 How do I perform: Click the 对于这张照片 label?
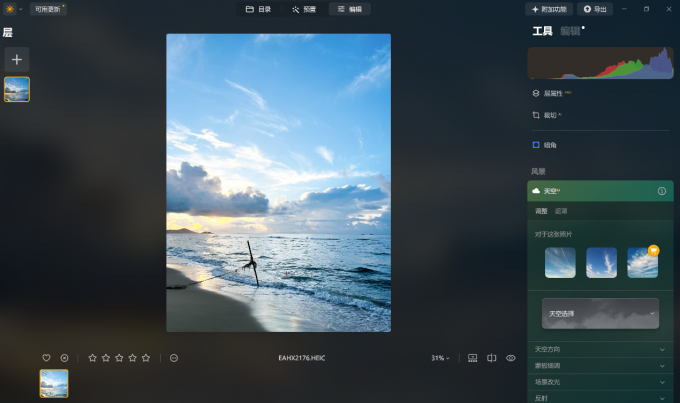pos(553,234)
